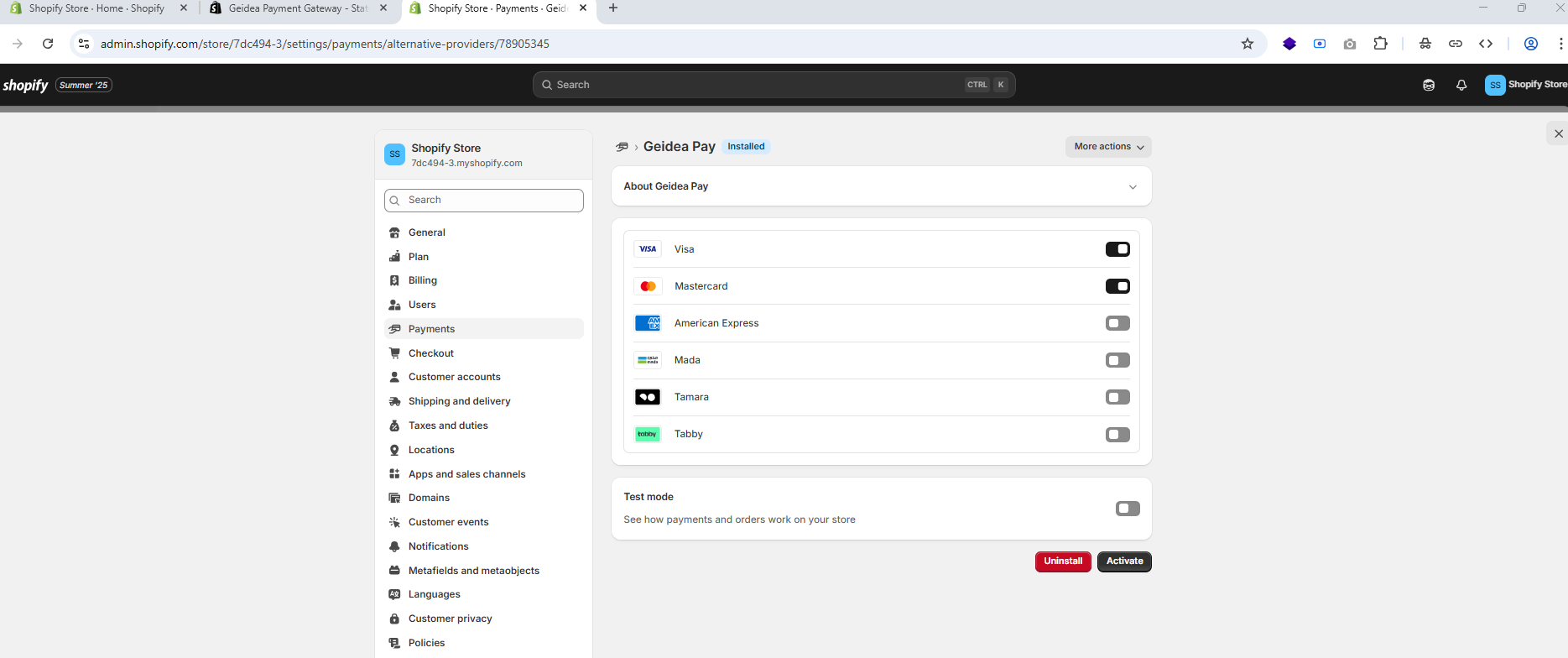Click the Notifications bell icon in the sidebar
This screenshot has width=1568, height=658.
click(x=394, y=546)
